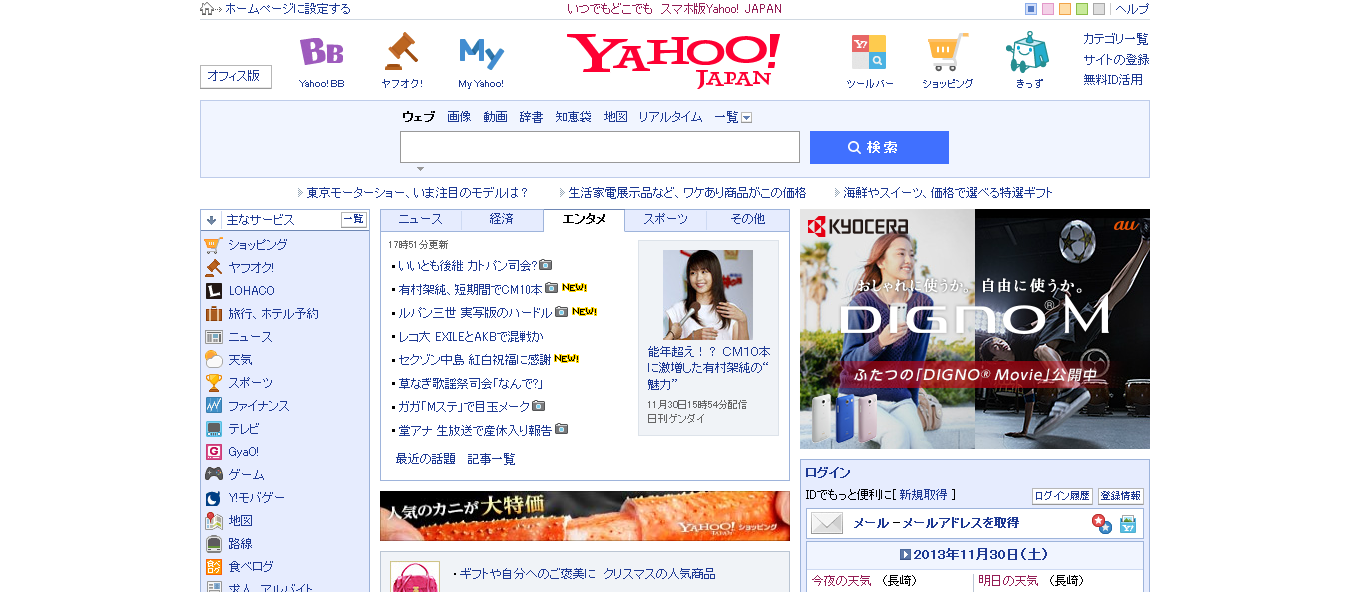1349x592 pixels.
Task: Select the pink theme color swatch
Action: (1048, 9)
